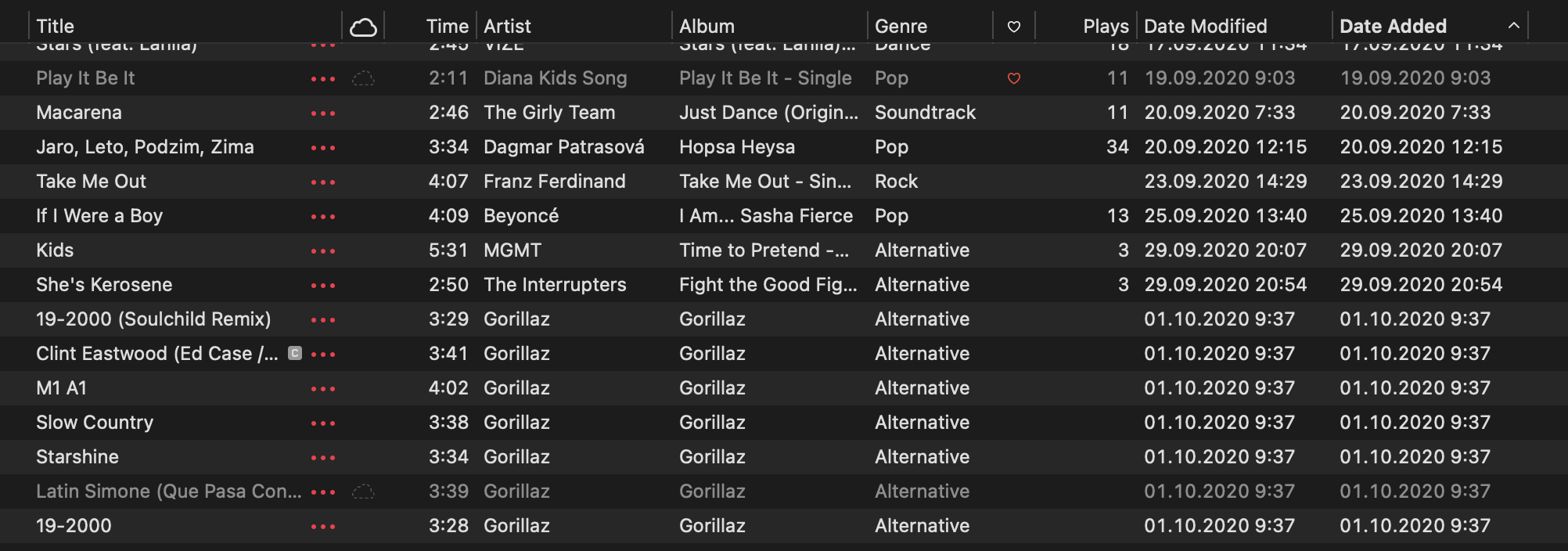
Task: Sort tracks by the Title column
Action: (56, 27)
